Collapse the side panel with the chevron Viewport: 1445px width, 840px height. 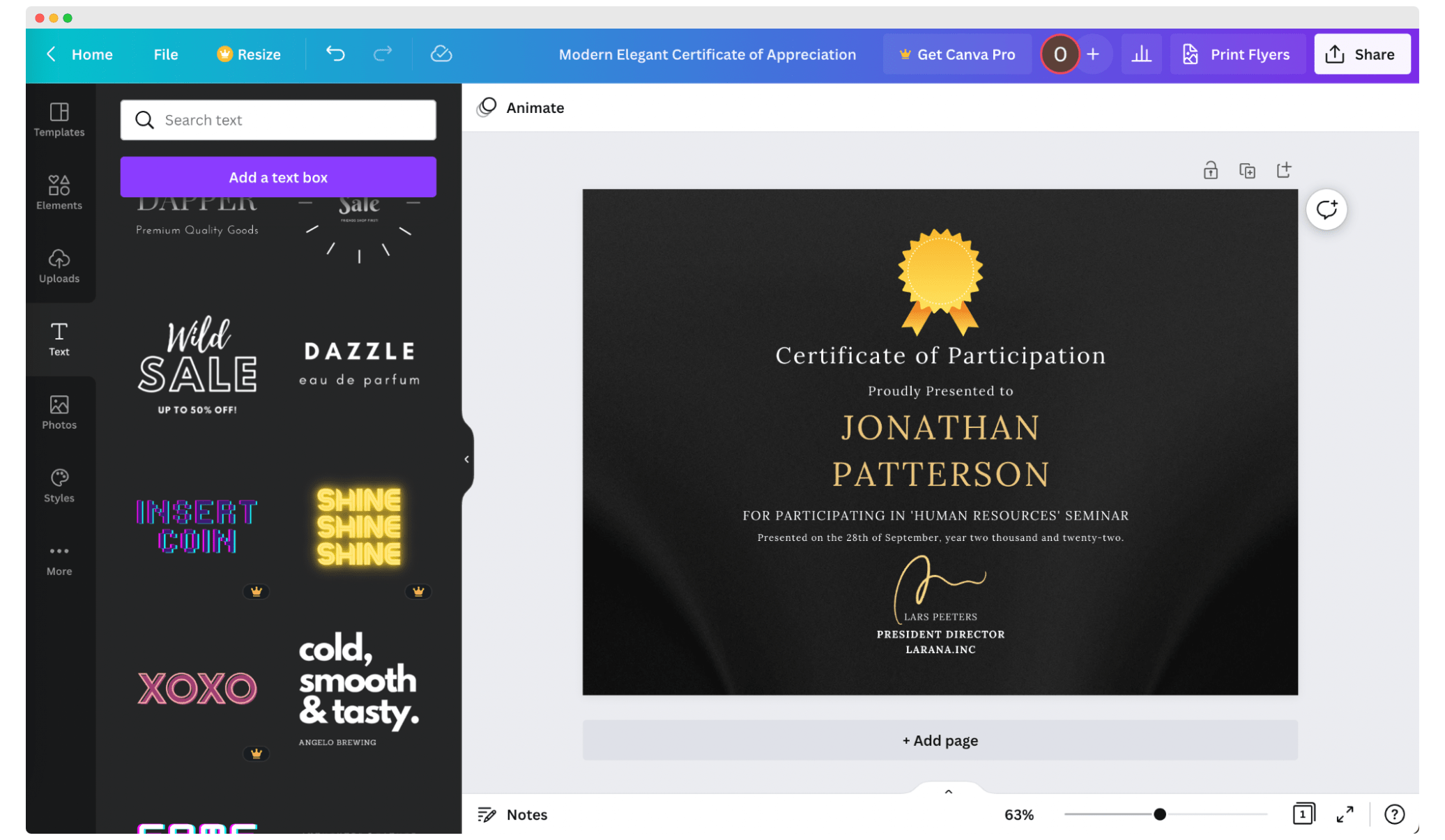click(x=466, y=459)
